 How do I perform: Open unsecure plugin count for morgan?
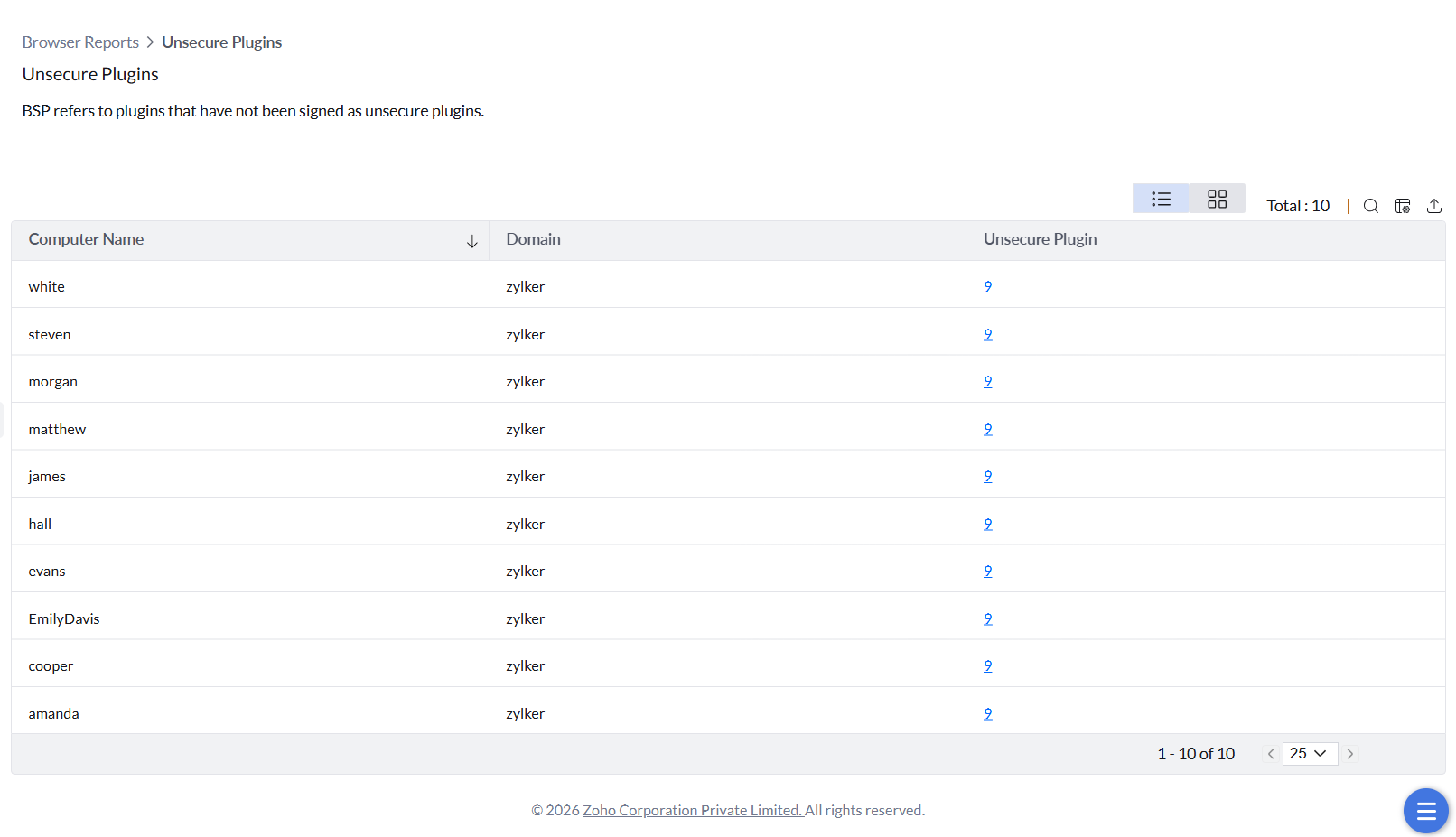988,382
